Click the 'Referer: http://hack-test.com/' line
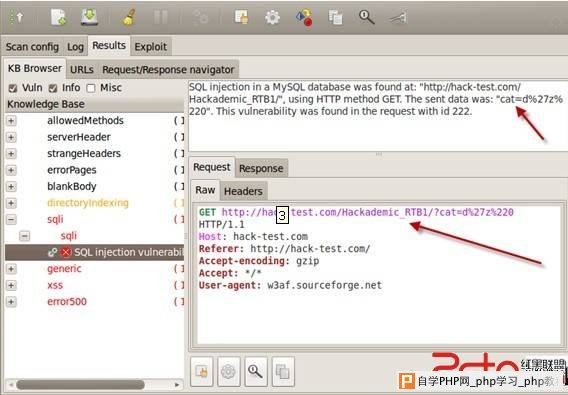Screen dimensions: 568x395 (x=284, y=249)
